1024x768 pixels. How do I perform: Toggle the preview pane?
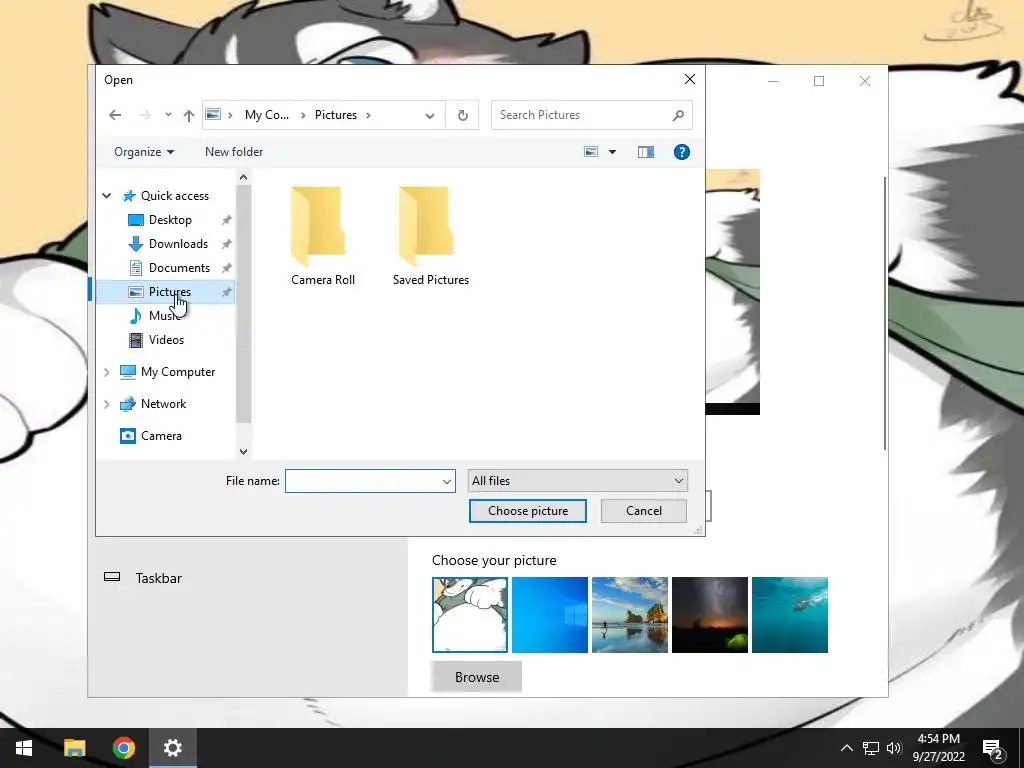646,152
